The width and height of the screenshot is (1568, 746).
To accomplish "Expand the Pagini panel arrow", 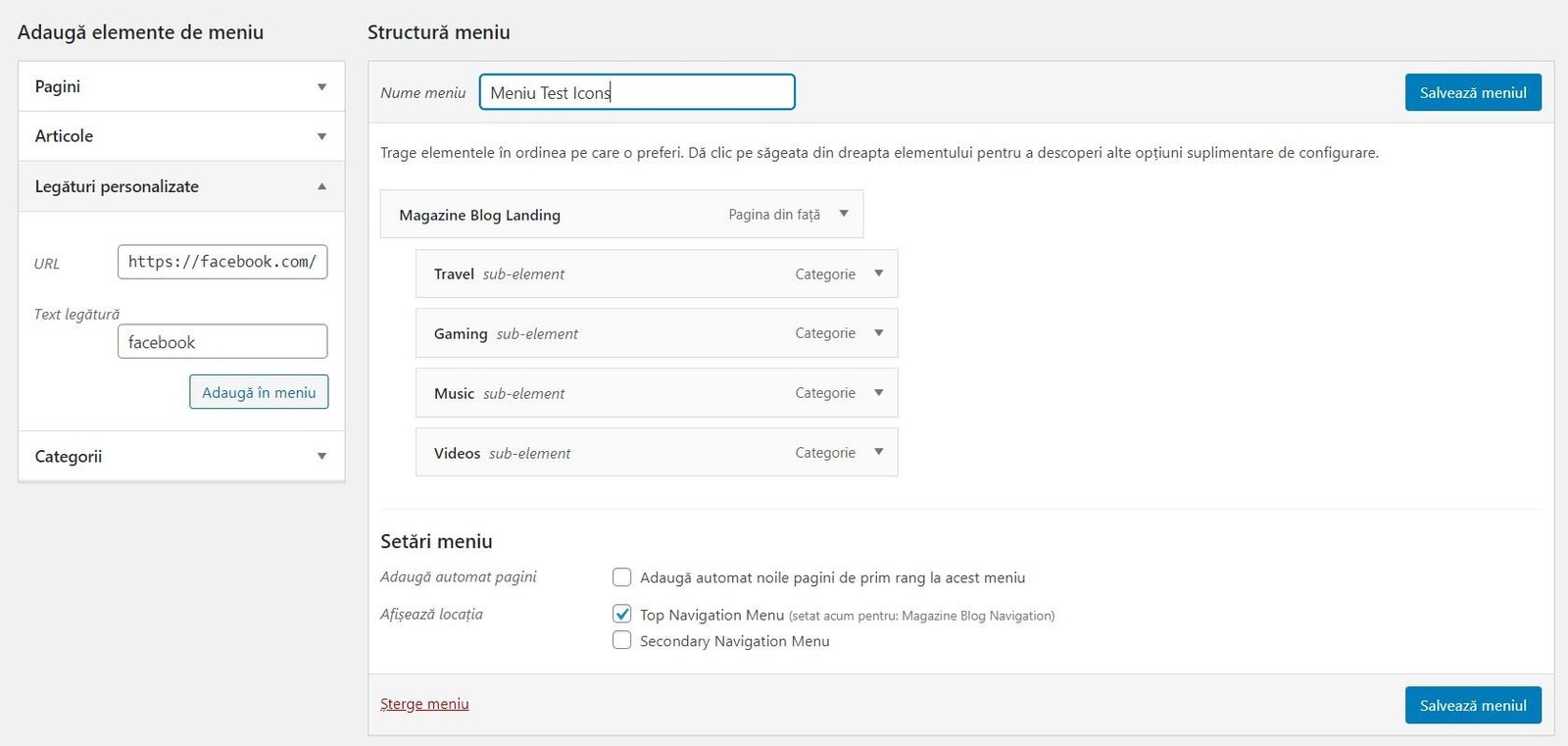I will click(321, 87).
